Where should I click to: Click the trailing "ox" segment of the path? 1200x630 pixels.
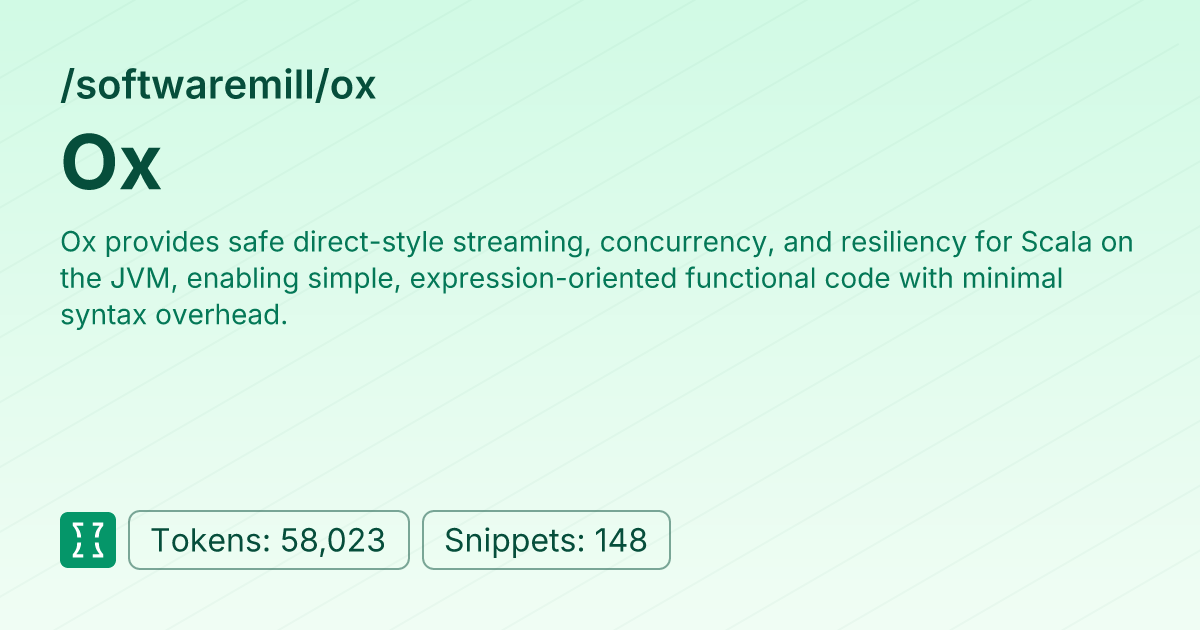354,86
